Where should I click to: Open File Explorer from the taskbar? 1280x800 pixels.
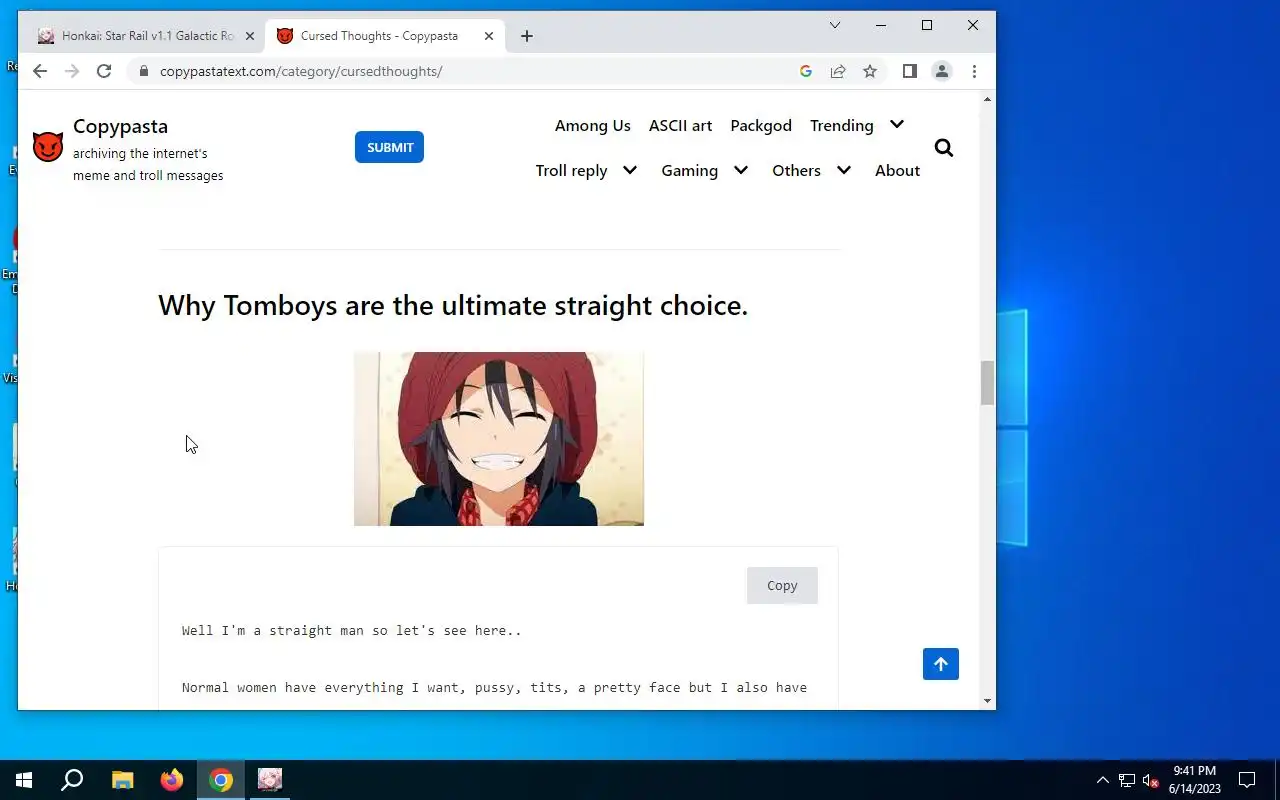click(x=122, y=780)
